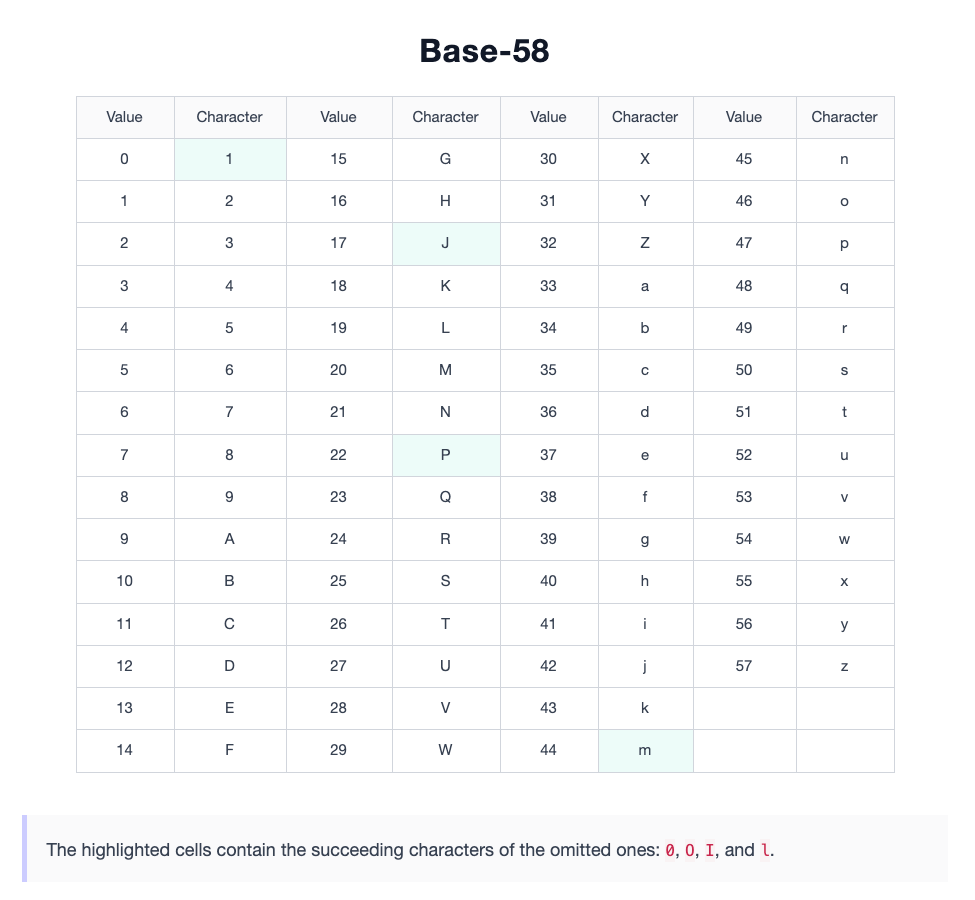Select highlighted cell containing character P
This screenshot has height=900, width=975.
point(446,455)
